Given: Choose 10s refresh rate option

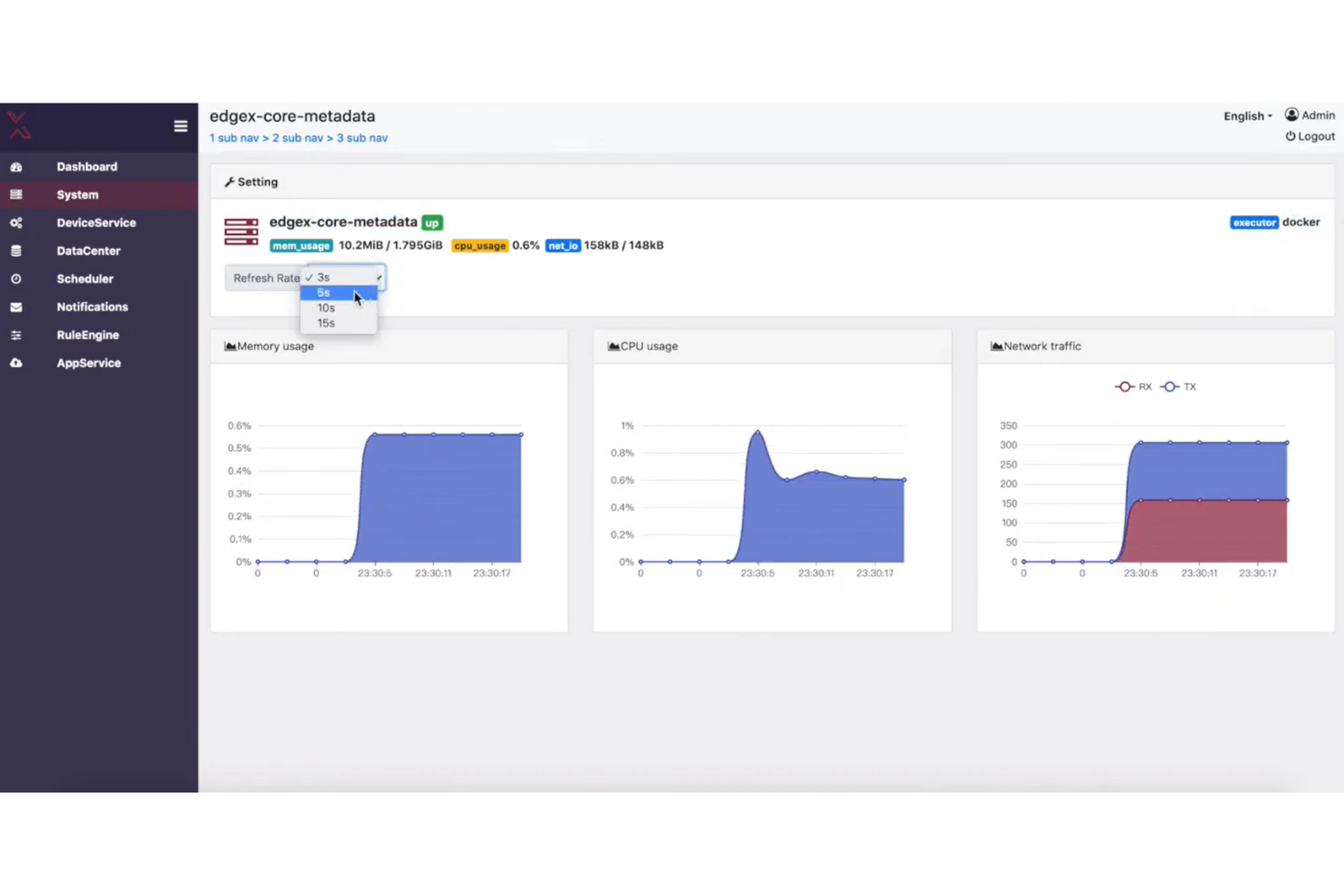Looking at the screenshot, I should coord(339,308).
